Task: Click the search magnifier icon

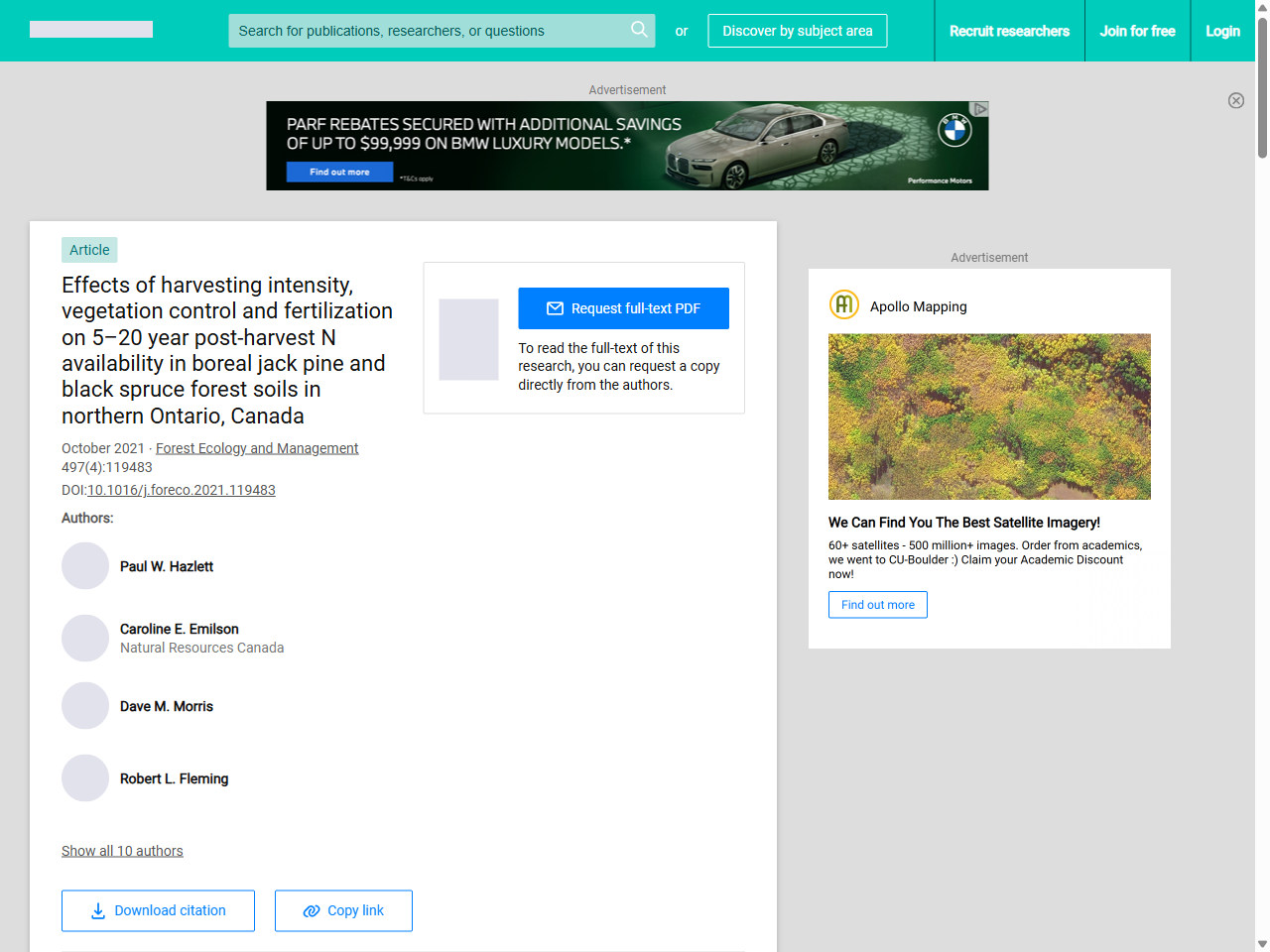Action: (639, 30)
